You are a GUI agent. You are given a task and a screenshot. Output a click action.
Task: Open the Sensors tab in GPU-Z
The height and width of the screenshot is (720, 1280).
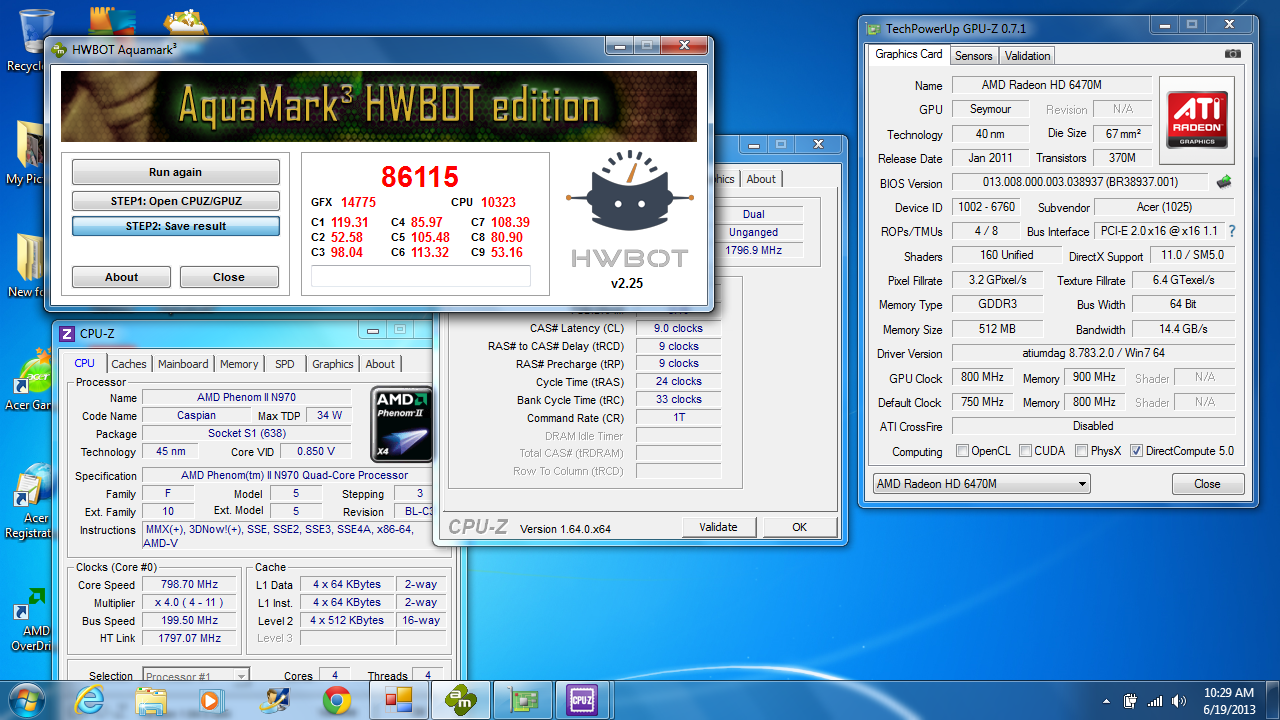coord(974,56)
